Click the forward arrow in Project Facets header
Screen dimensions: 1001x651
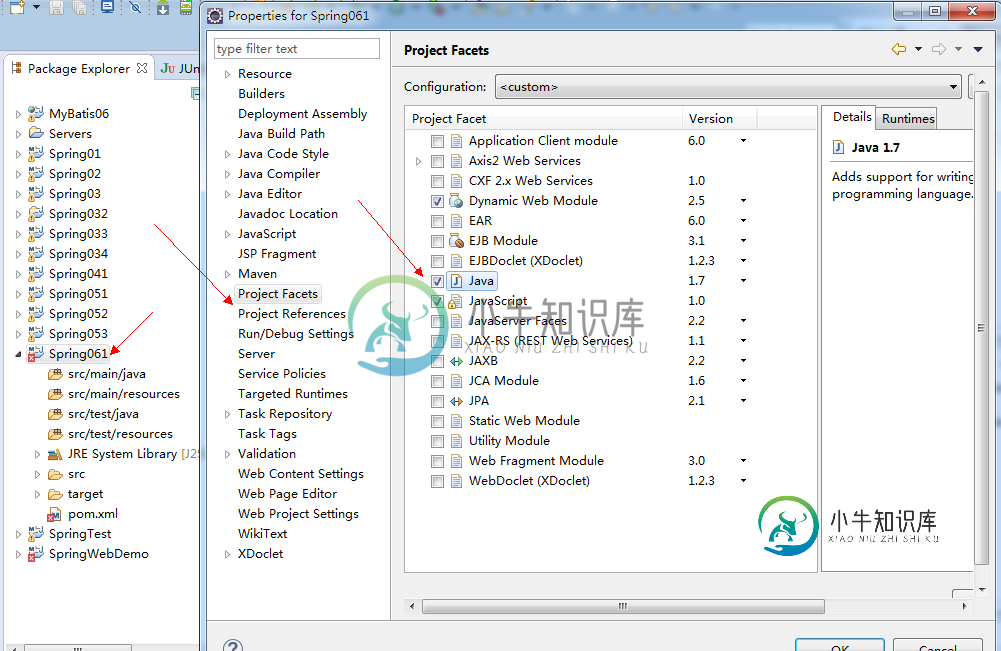click(938, 49)
